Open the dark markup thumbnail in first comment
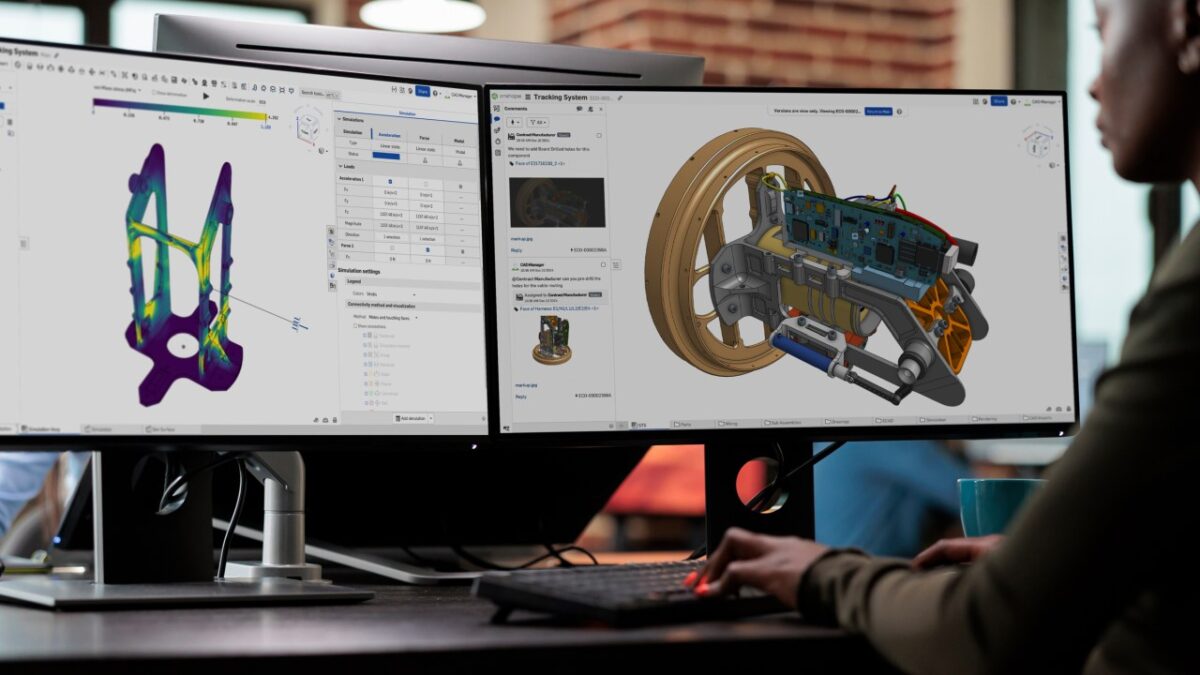 click(557, 202)
